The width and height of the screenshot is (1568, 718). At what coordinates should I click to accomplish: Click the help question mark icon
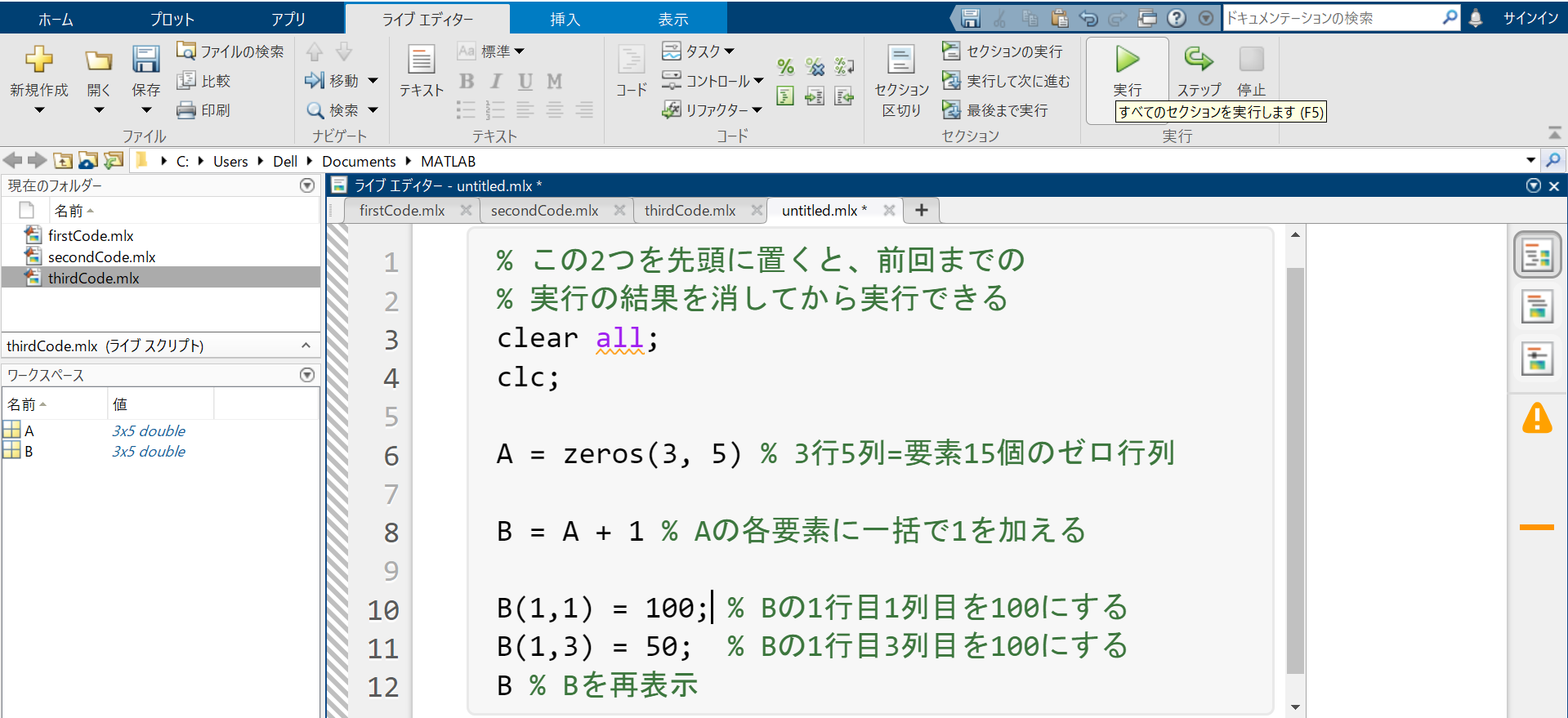tap(1177, 18)
